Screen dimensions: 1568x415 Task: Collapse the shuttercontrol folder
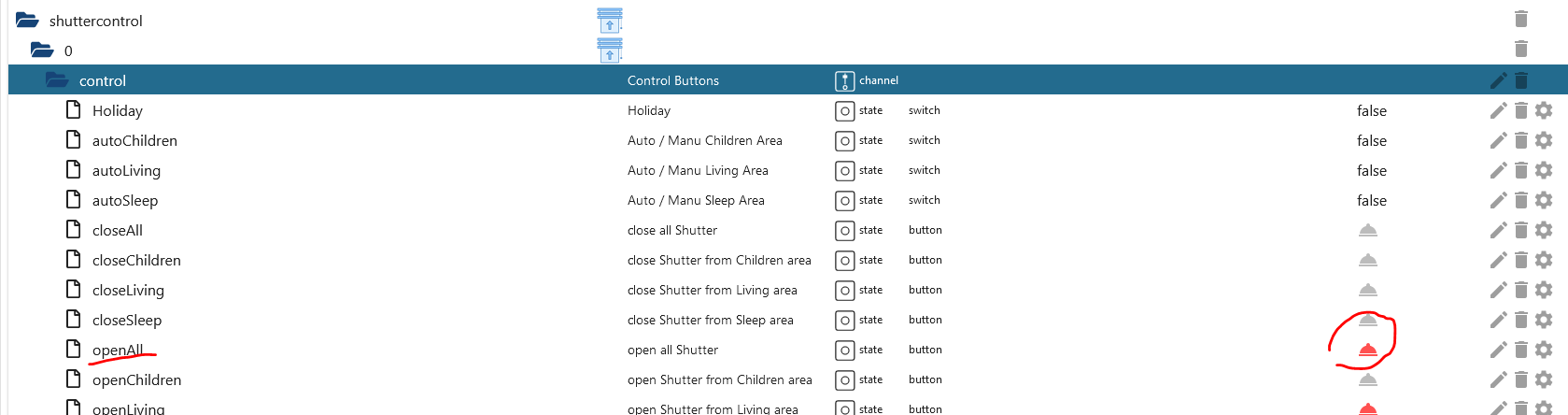click(x=27, y=21)
